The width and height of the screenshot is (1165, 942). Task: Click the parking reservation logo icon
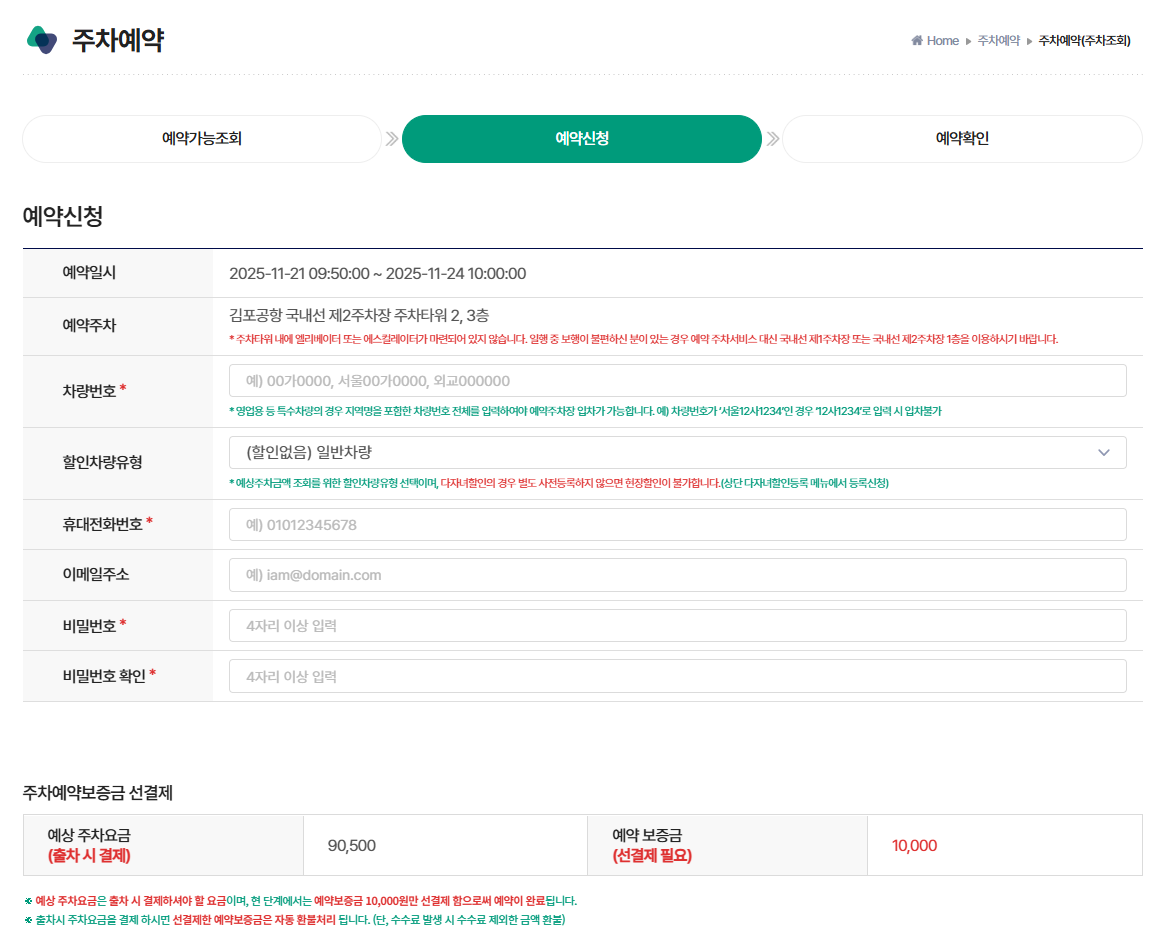click(x=40, y=38)
